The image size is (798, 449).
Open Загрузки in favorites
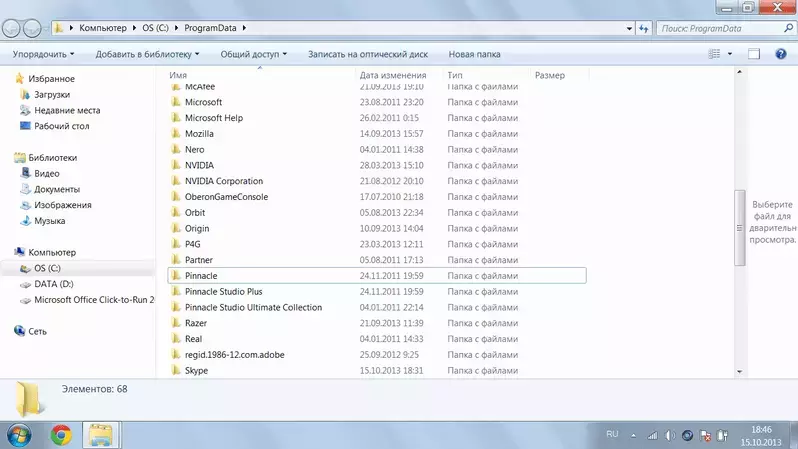52,94
